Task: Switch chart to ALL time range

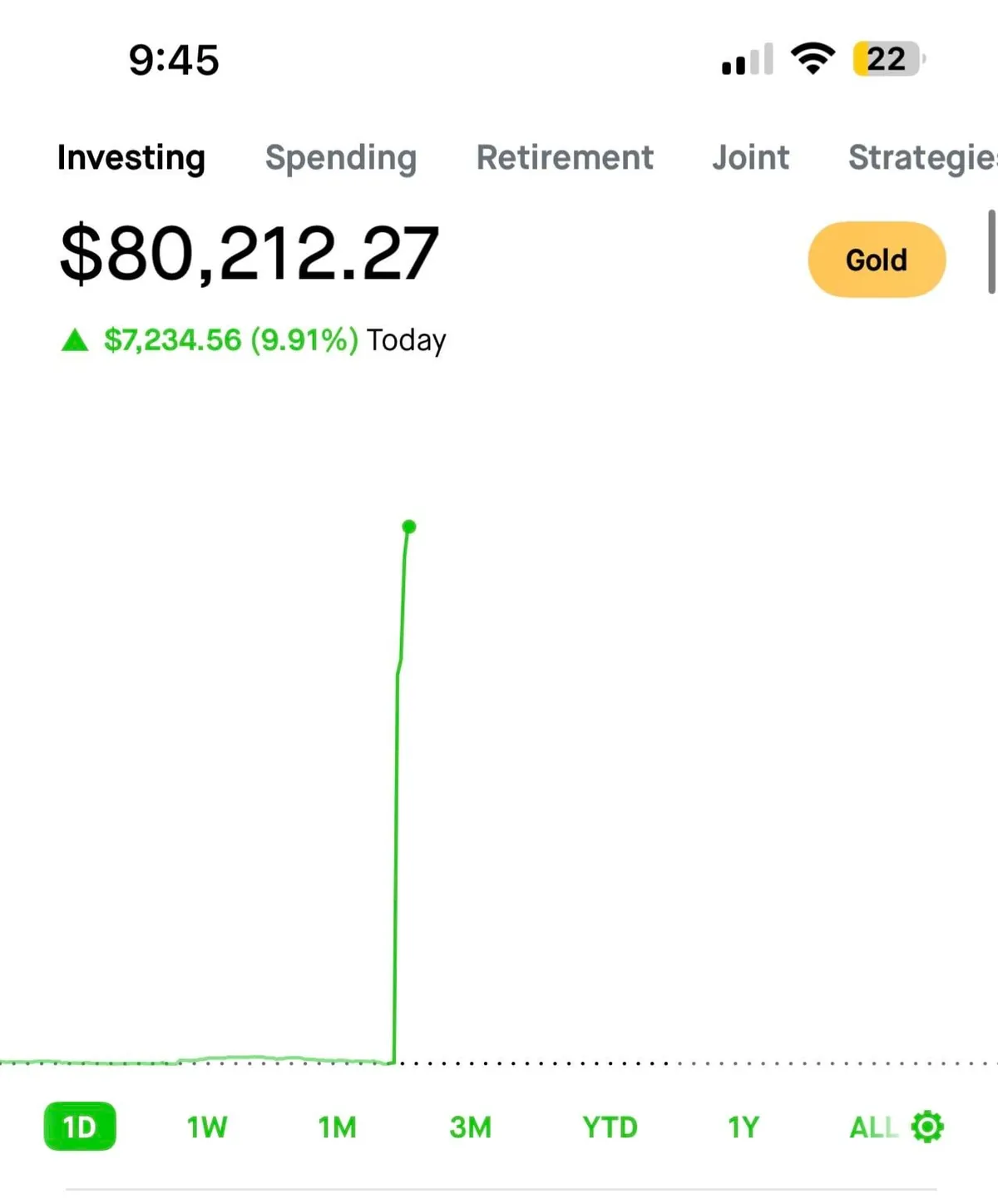Action: [x=872, y=1127]
